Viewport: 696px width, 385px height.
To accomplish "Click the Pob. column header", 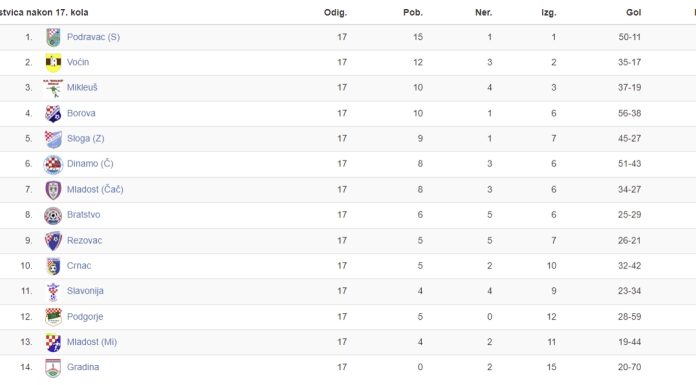I will click(x=413, y=12).
